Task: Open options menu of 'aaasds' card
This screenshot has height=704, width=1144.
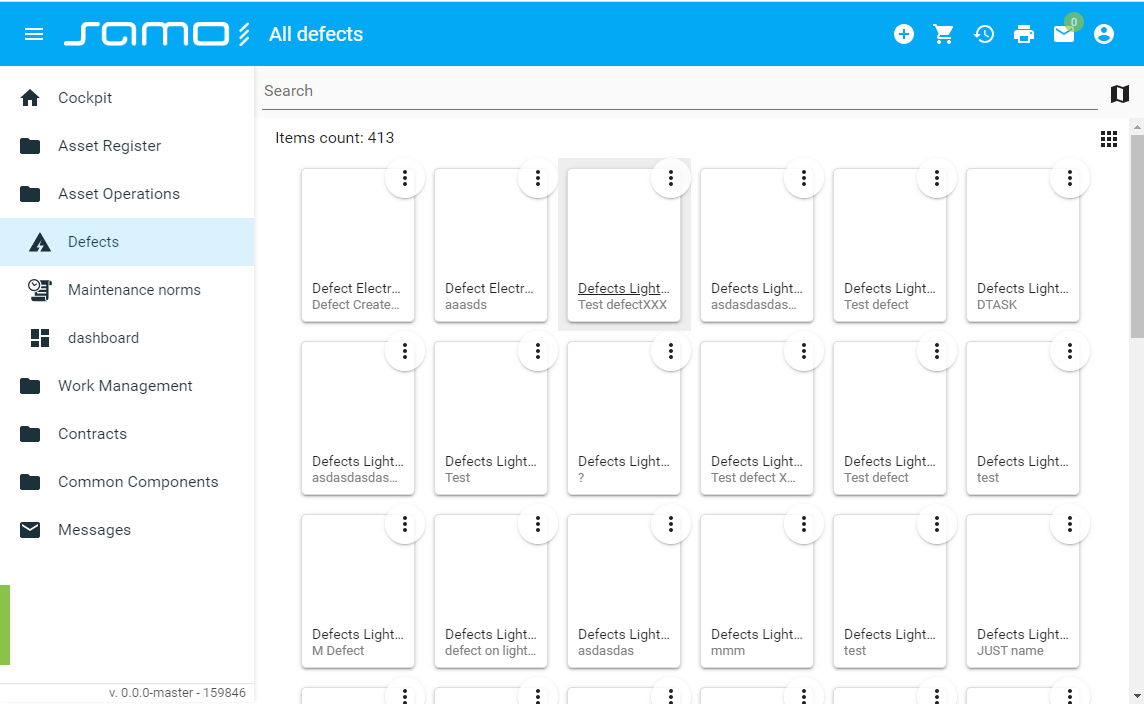Action: pyautogui.click(x=538, y=178)
